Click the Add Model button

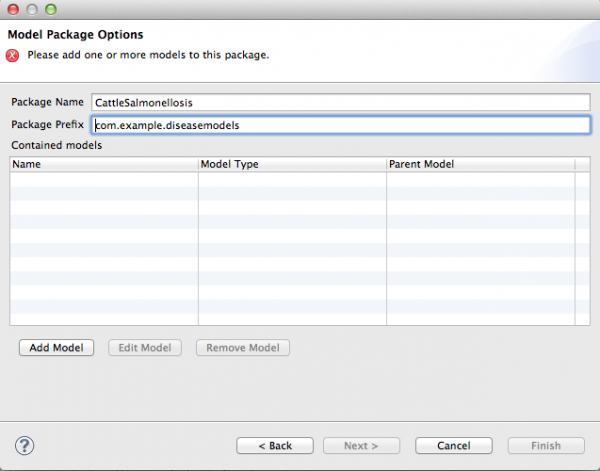click(x=56, y=347)
